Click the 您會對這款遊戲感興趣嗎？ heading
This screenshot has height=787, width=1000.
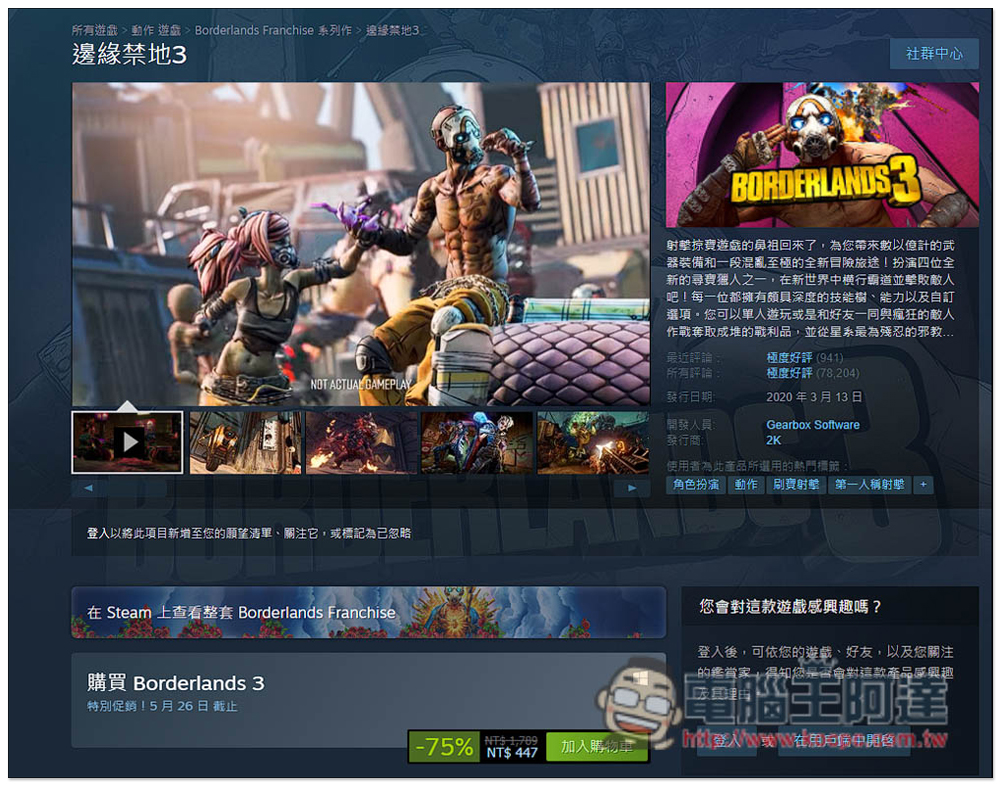coord(790,607)
